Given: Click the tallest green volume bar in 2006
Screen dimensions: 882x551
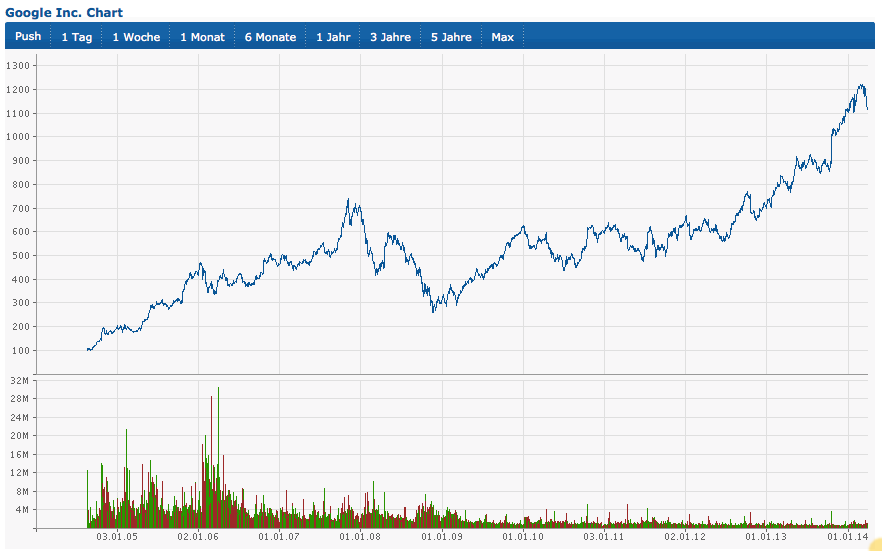Looking at the screenshot, I should 218,457.
